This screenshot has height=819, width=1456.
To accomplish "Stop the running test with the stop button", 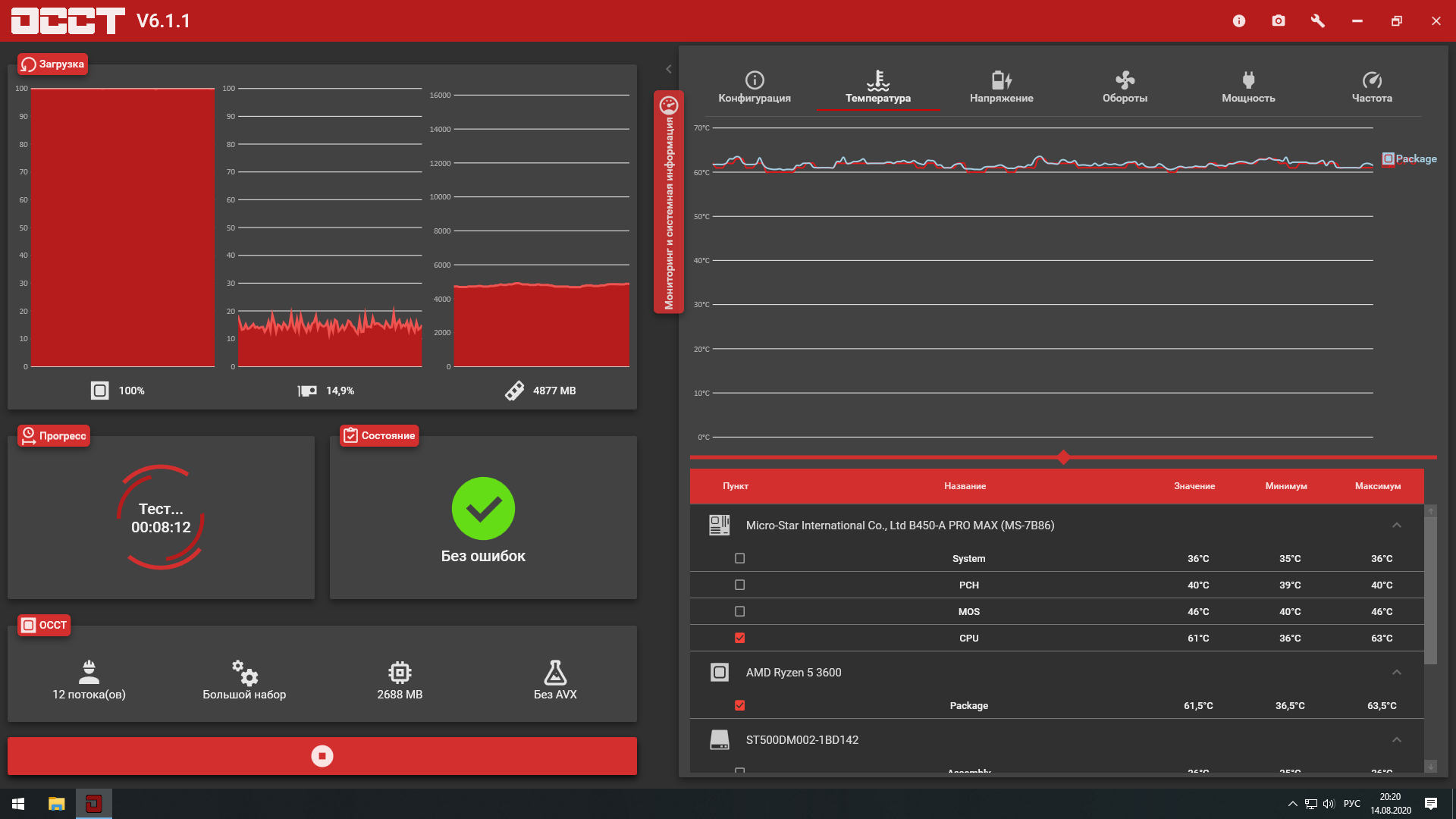I will 322,756.
